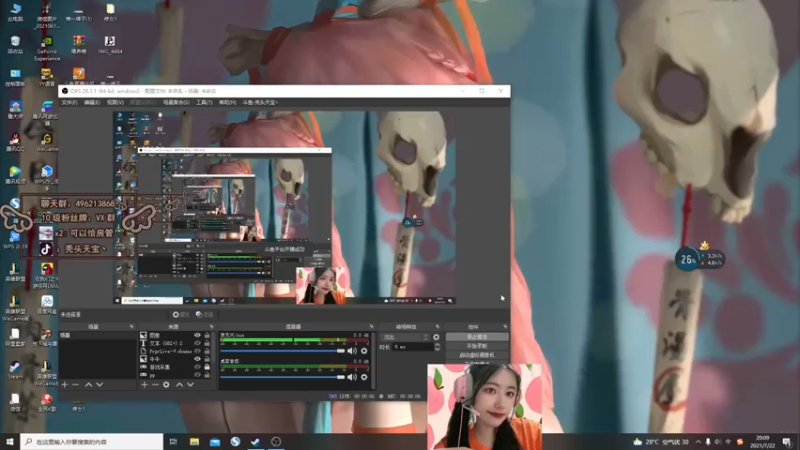Mute the desktop audio speaker icon

coord(352,377)
